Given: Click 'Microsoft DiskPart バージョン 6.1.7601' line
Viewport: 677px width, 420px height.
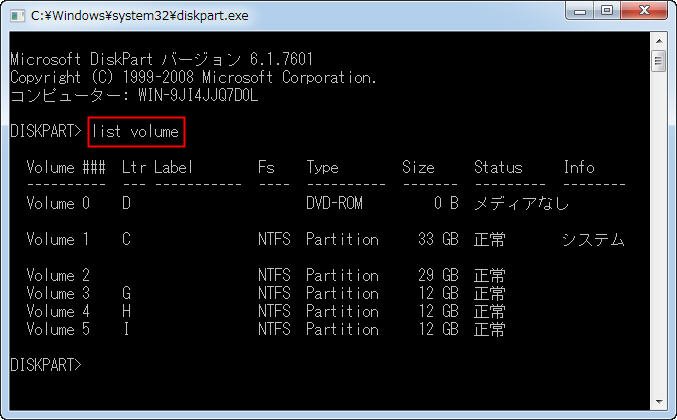Looking at the screenshot, I should (x=161, y=59).
